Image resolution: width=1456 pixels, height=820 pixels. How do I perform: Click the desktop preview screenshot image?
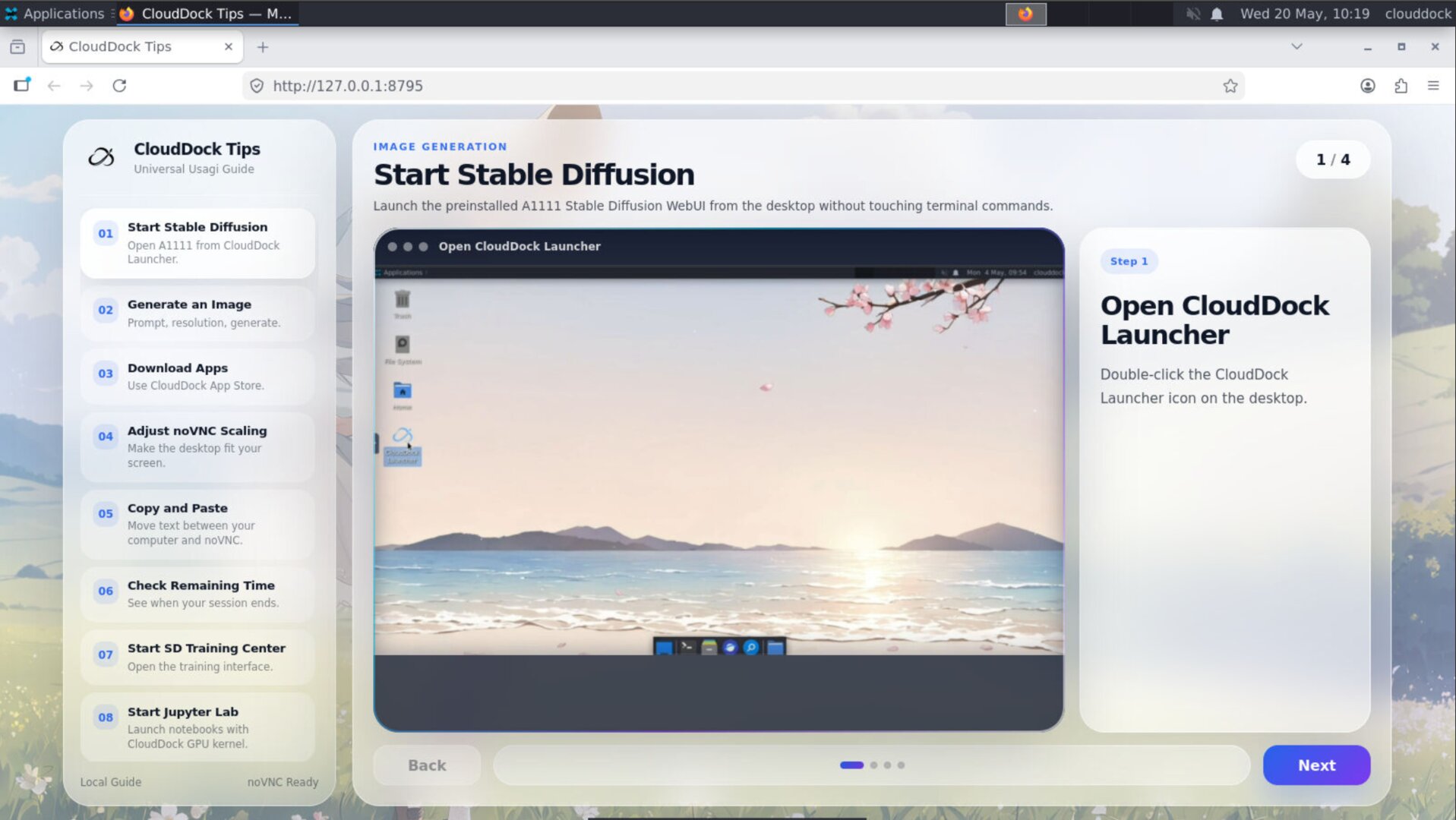[719, 460]
